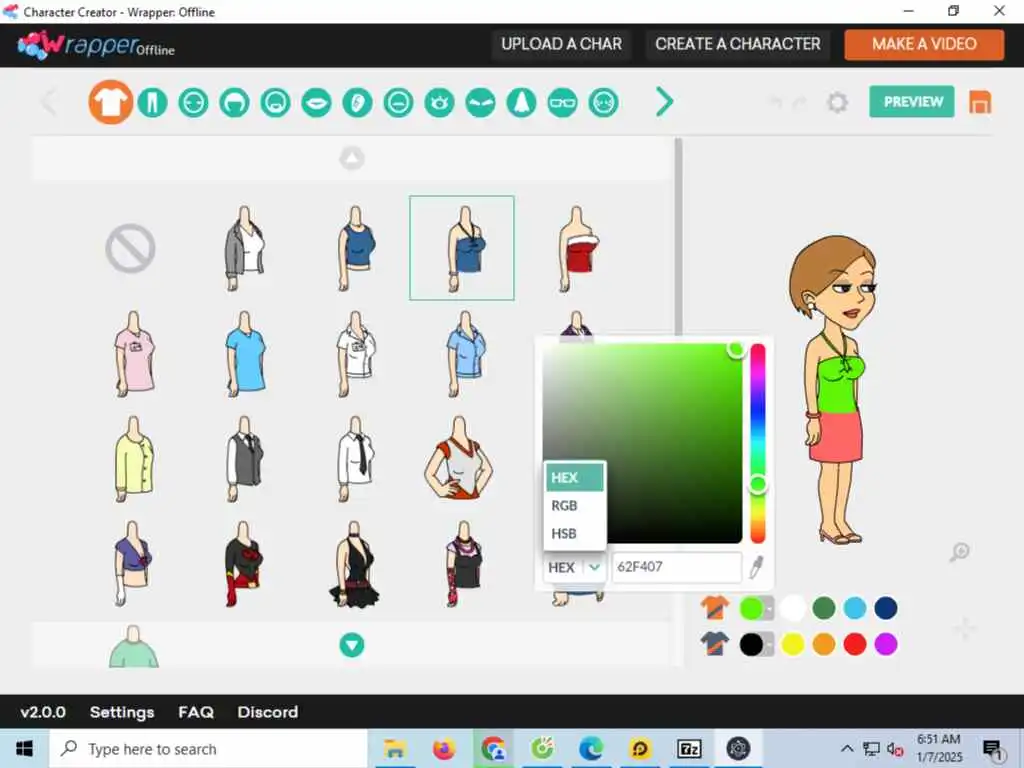Open green current color swatch dropdown
The image size is (1024, 768).
click(x=757, y=608)
